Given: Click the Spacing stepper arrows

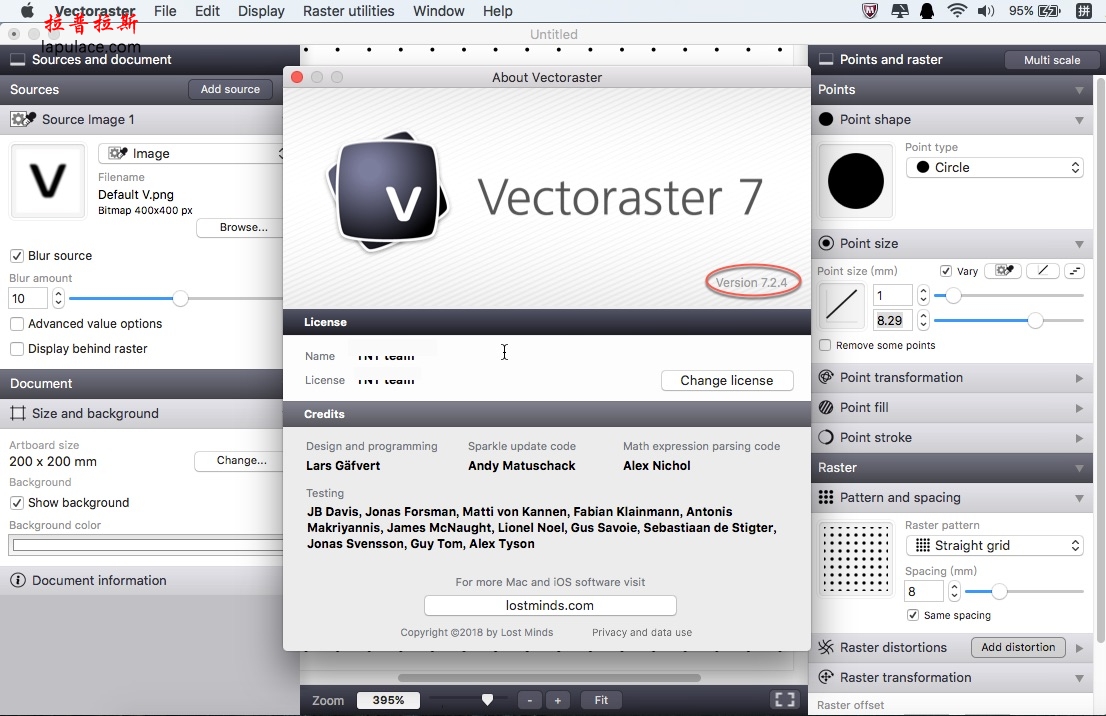Looking at the screenshot, I should coord(954,591).
